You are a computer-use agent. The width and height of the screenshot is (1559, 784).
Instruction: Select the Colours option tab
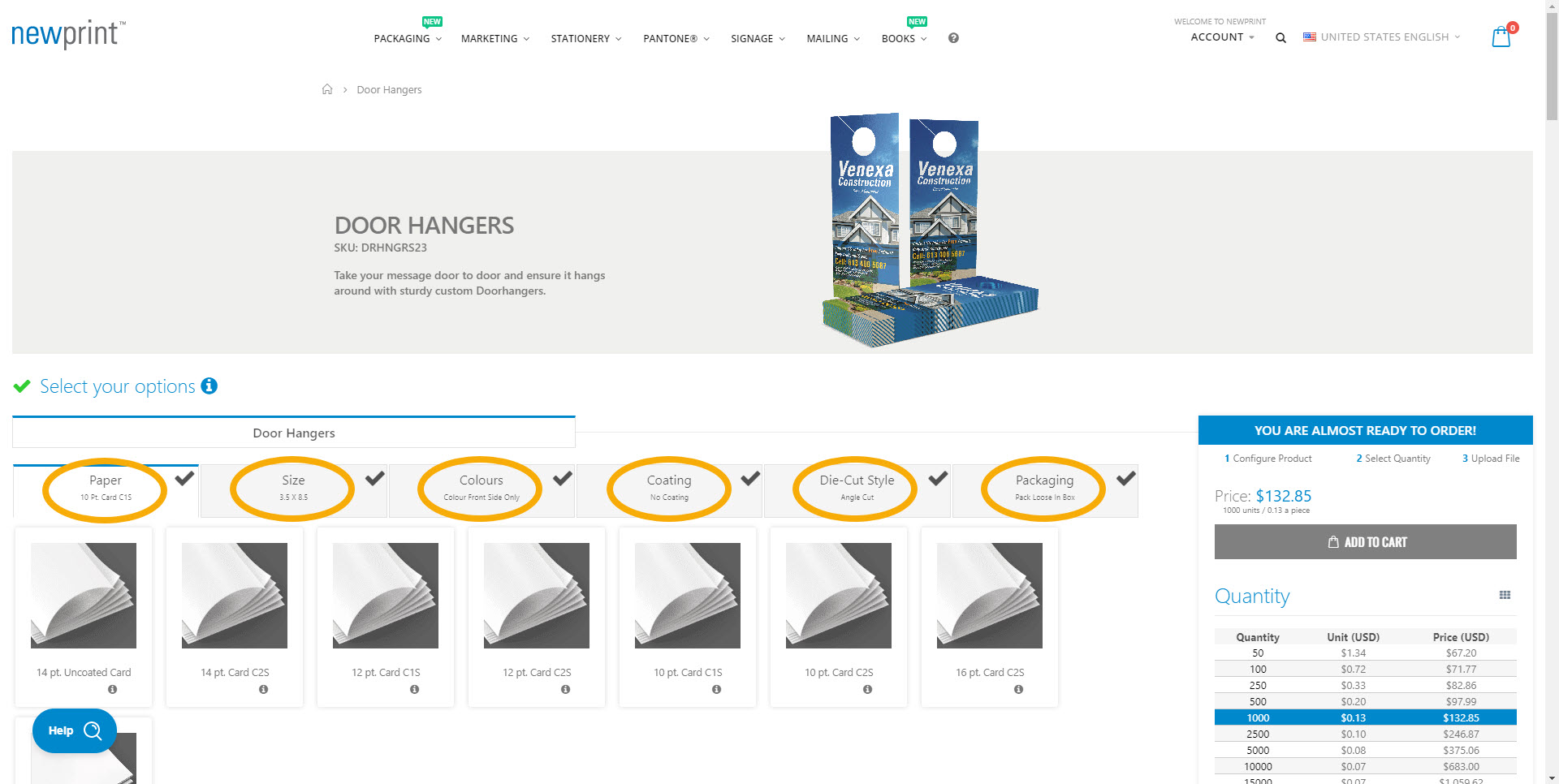point(482,490)
